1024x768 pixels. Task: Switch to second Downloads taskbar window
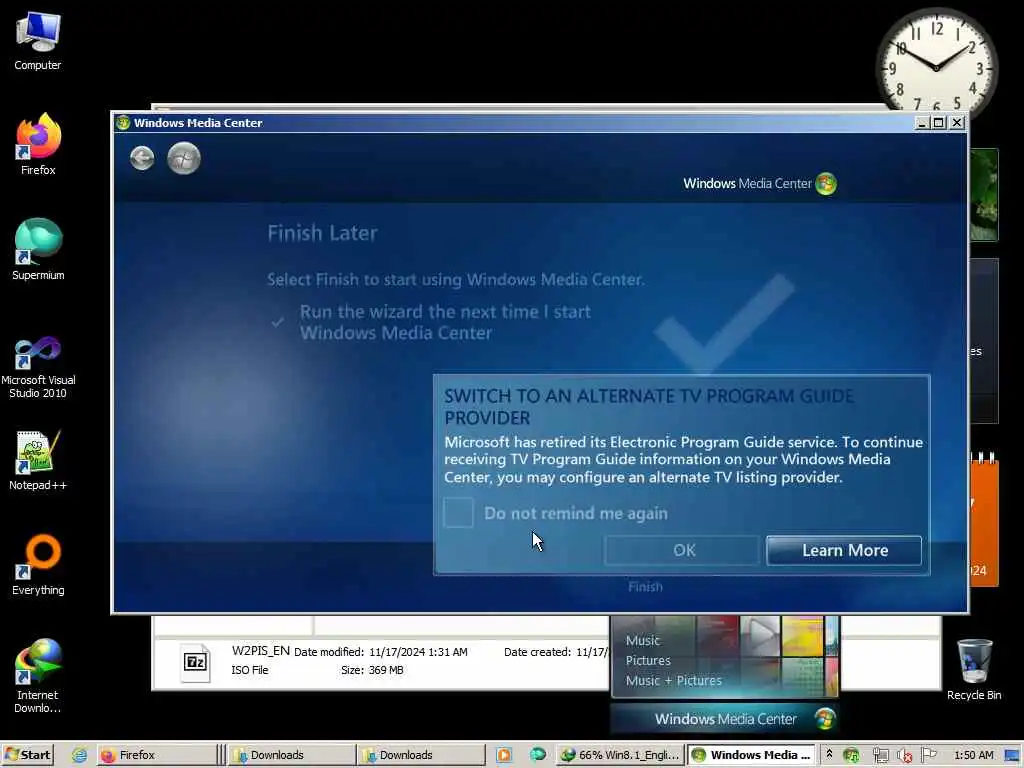421,755
